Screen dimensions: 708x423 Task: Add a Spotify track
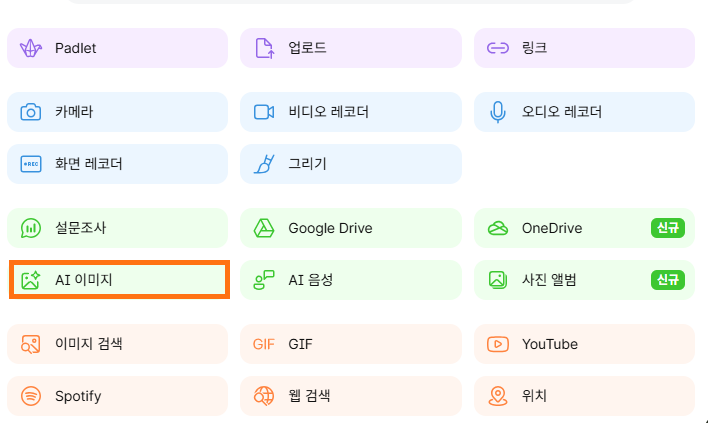[117, 396]
